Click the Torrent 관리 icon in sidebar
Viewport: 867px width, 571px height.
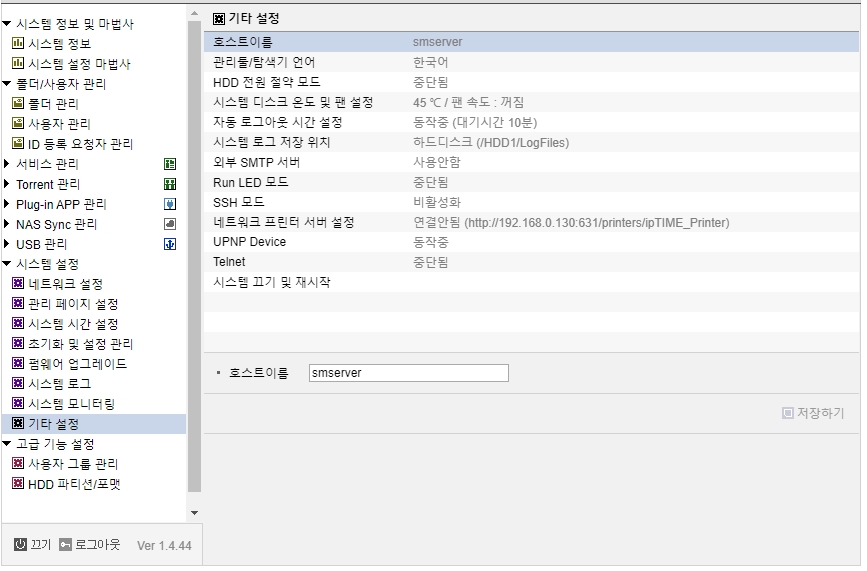pyautogui.click(x=170, y=185)
